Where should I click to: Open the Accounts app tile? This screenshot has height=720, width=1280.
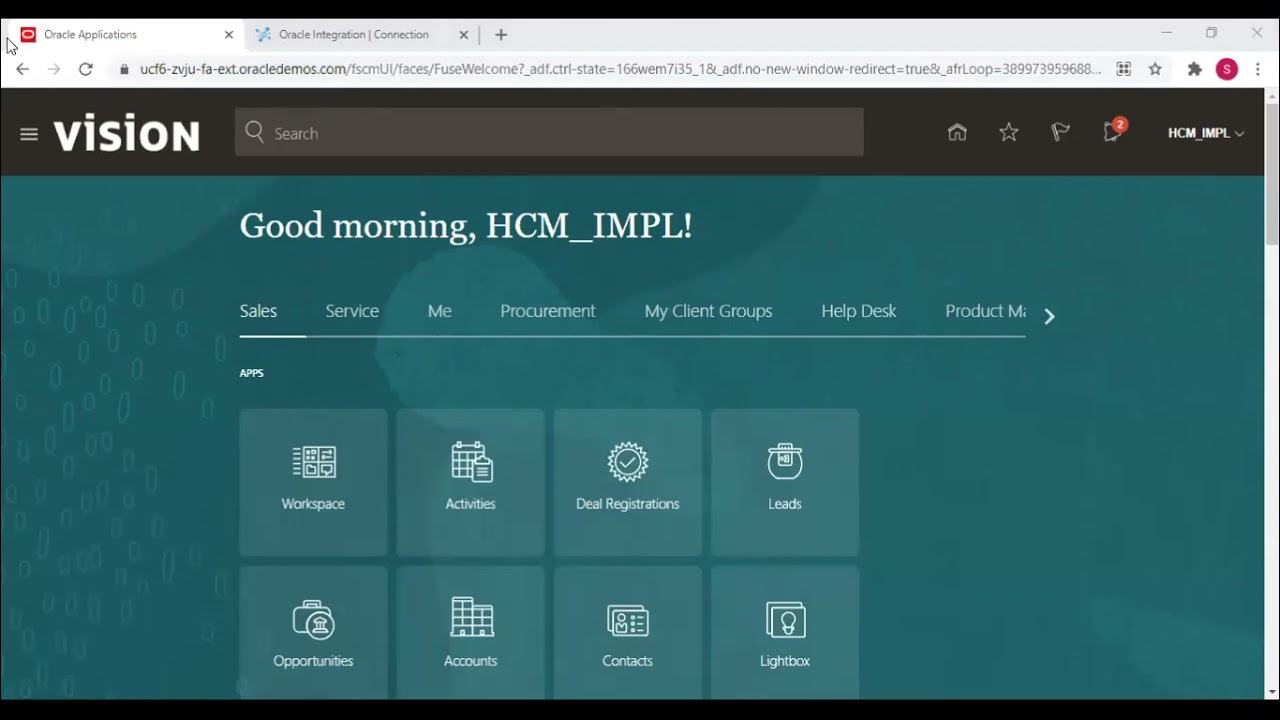[x=470, y=634]
